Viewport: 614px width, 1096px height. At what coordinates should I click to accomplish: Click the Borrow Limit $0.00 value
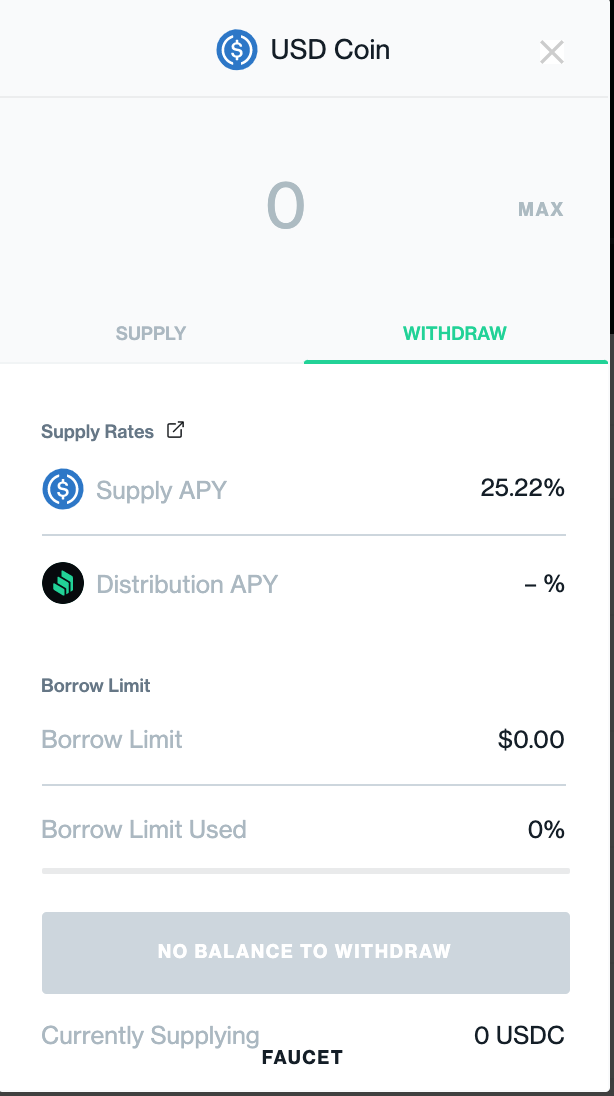pos(531,740)
